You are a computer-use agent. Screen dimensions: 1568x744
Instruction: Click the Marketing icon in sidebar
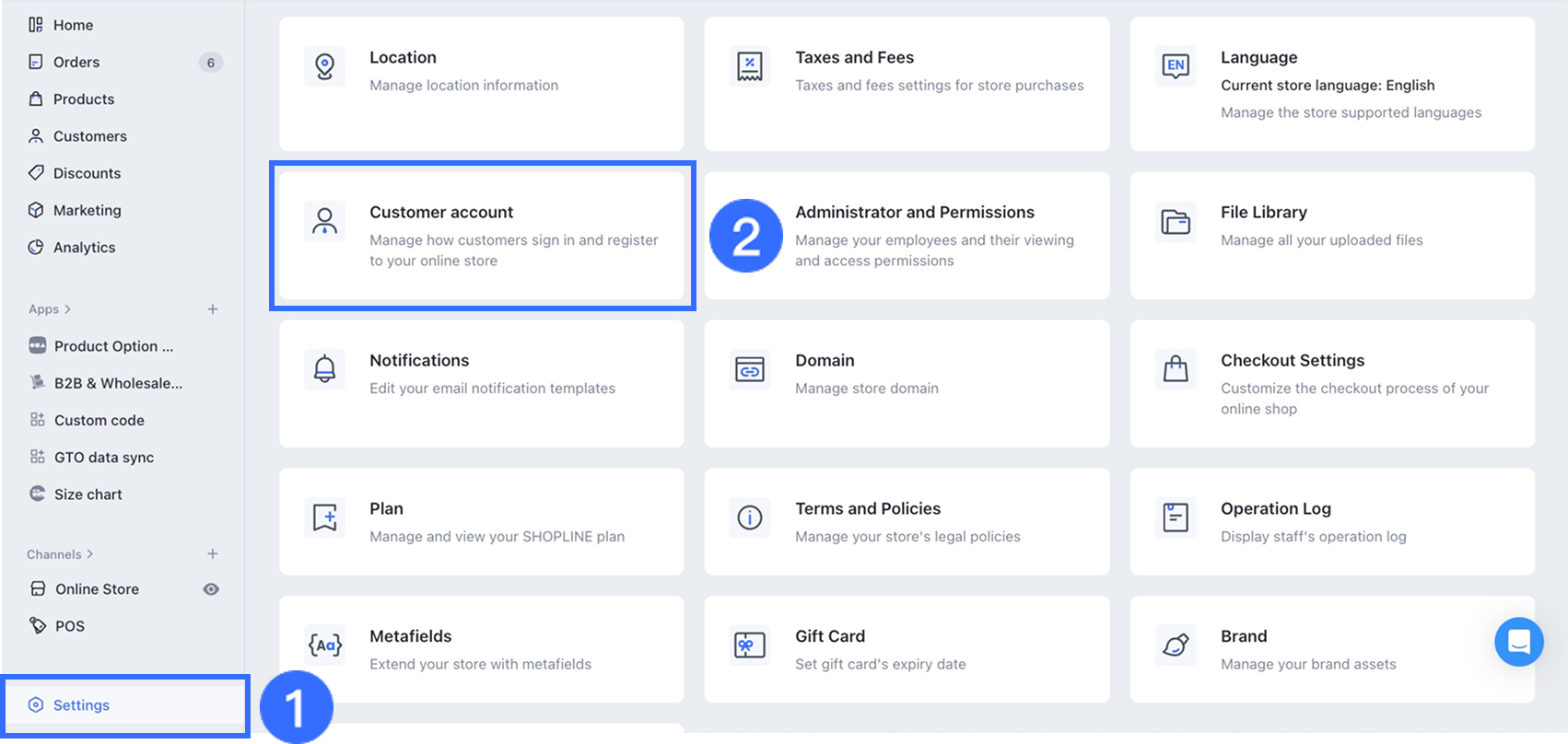36,210
